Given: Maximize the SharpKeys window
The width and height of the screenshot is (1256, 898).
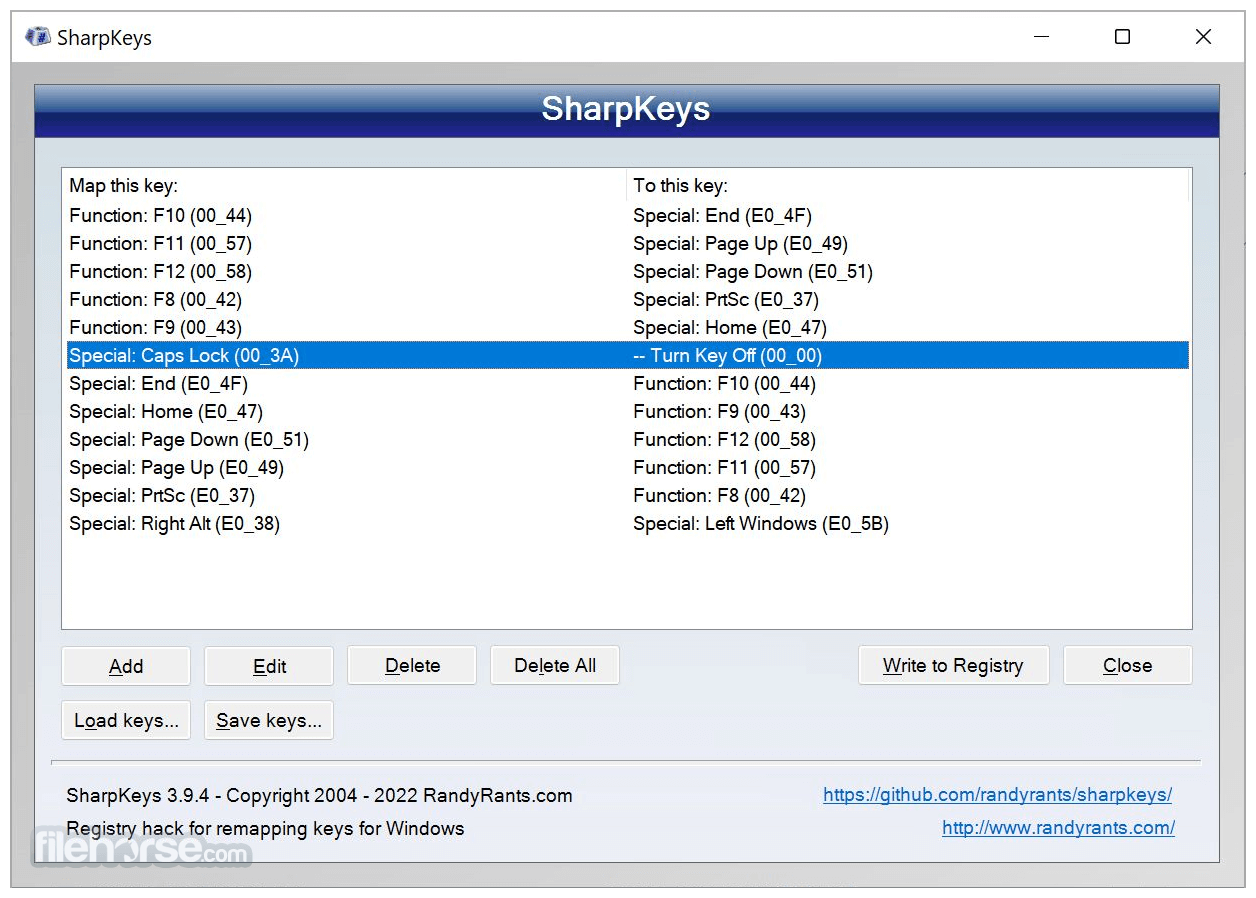Looking at the screenshot, I should pyautogui.click(x=1122, y=37).
